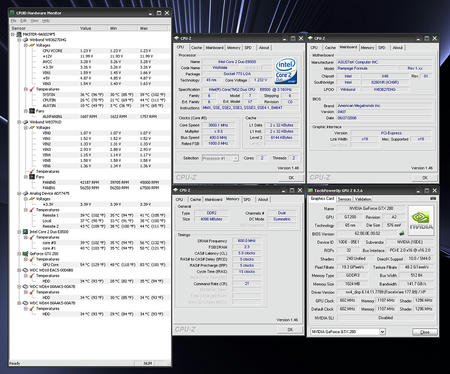Click the BIOS save chip icon in GPU-Z
450x374 pixels.
(402, 233)
